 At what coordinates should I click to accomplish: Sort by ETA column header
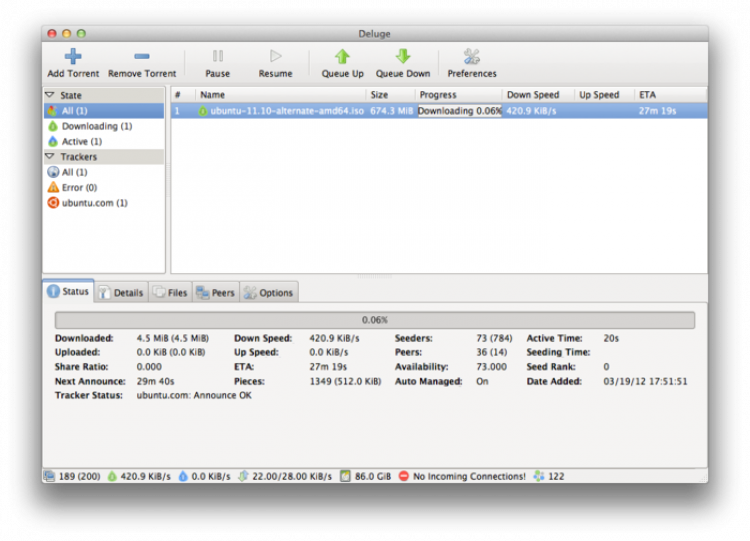(x=671, y=95)
